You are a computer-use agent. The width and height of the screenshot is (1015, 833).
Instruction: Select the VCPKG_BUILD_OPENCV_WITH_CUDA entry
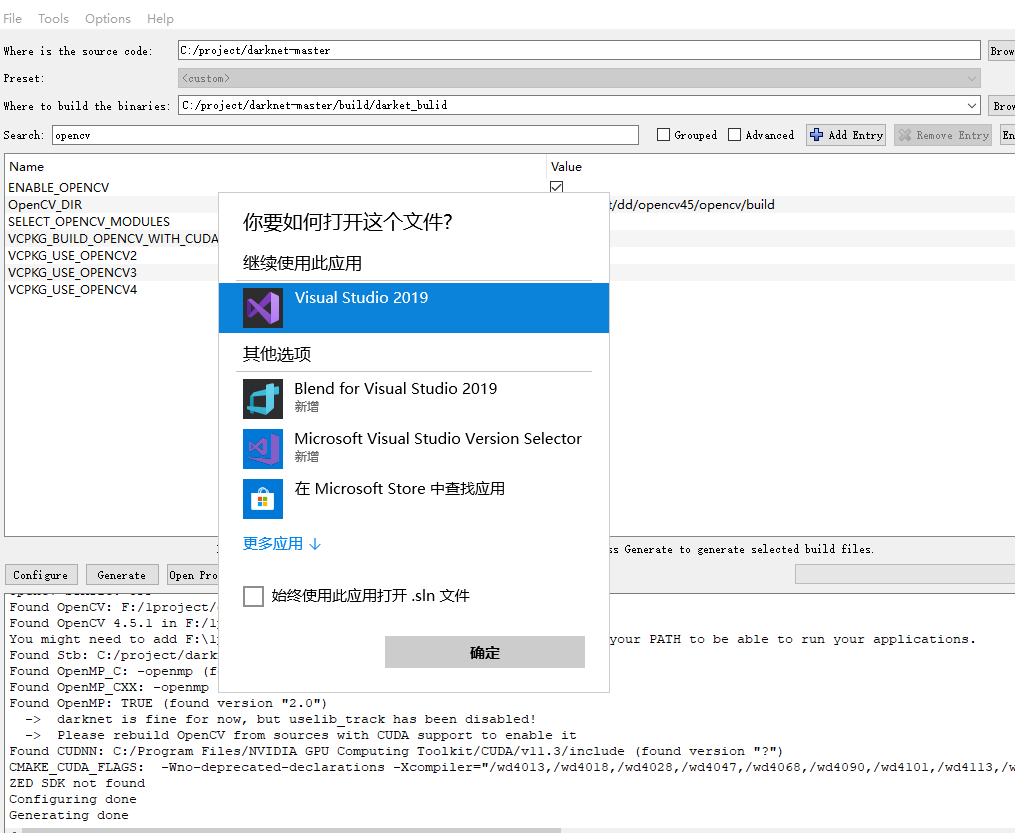tap(113, 238)
